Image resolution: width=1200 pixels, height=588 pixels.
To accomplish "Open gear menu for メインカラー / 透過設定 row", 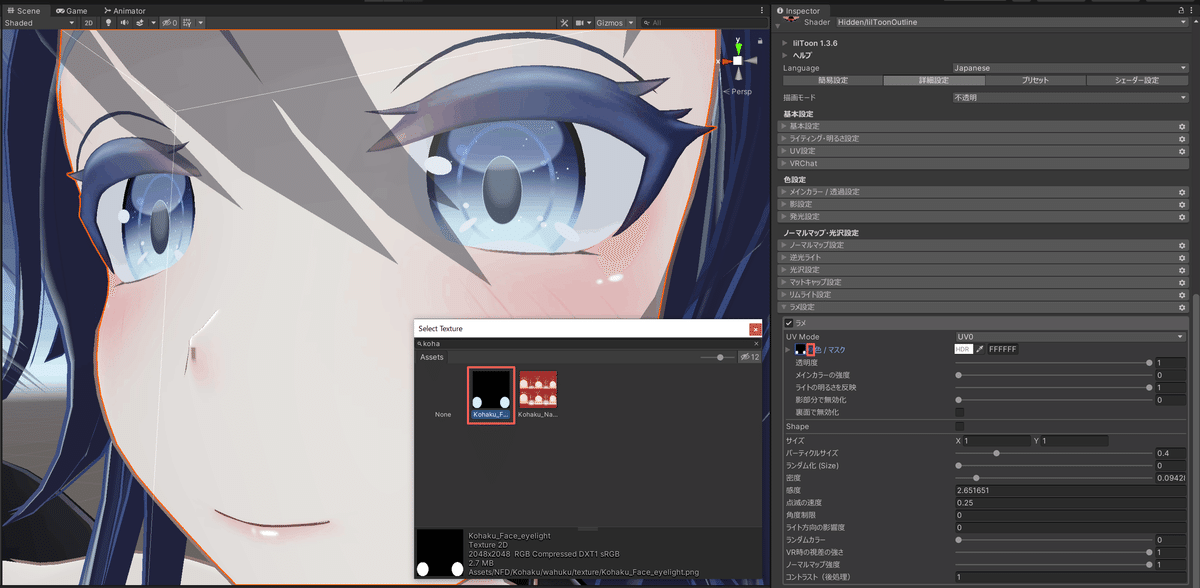I will pyautogui.click(x=1182, y=191).
